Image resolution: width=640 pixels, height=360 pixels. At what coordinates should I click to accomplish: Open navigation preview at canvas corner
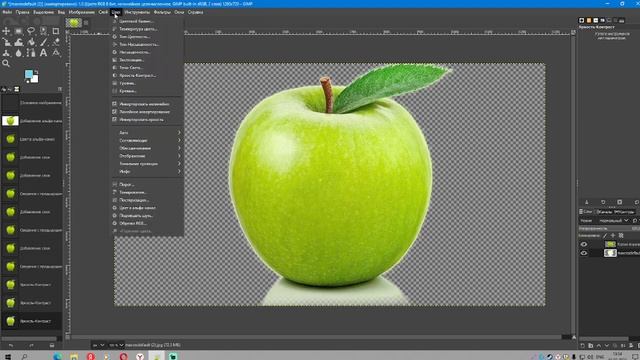pyautogui.click(x=574, y=337)
